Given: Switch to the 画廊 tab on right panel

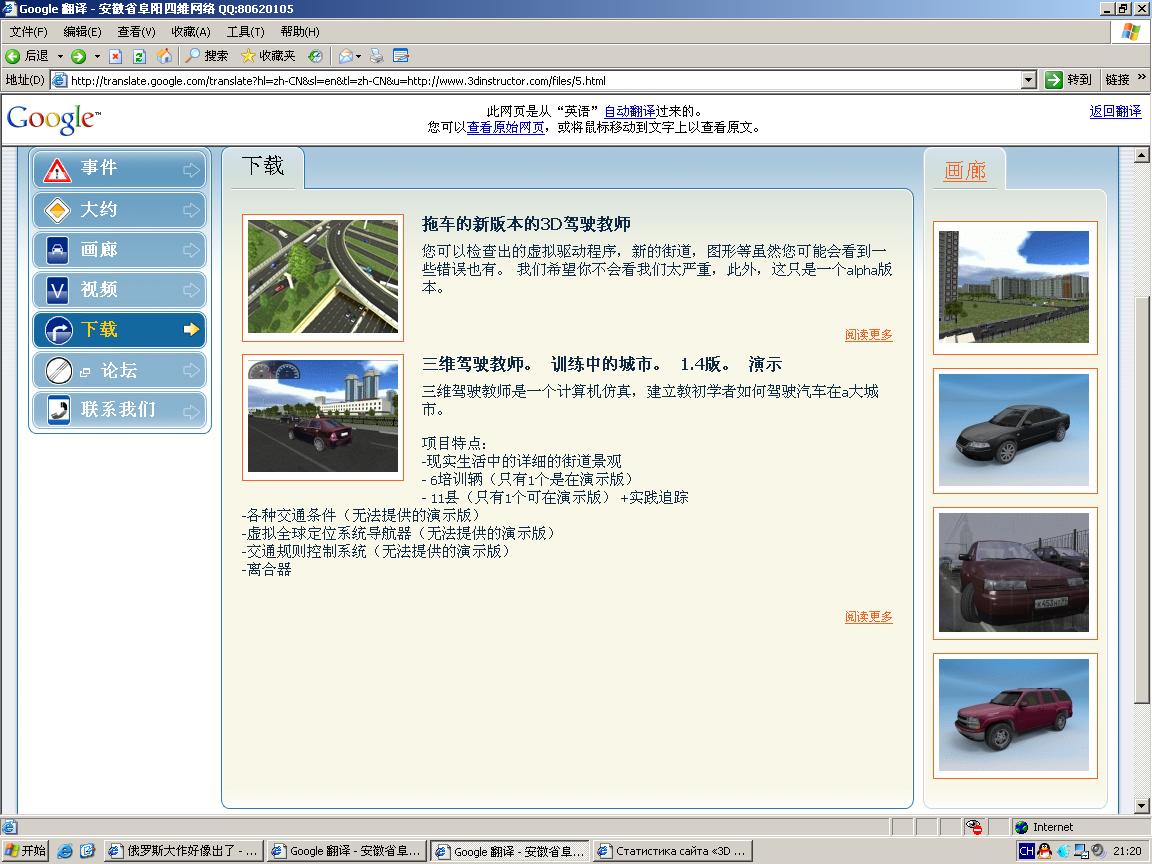Looking at the screenshot, I should [x=965, y=171].
